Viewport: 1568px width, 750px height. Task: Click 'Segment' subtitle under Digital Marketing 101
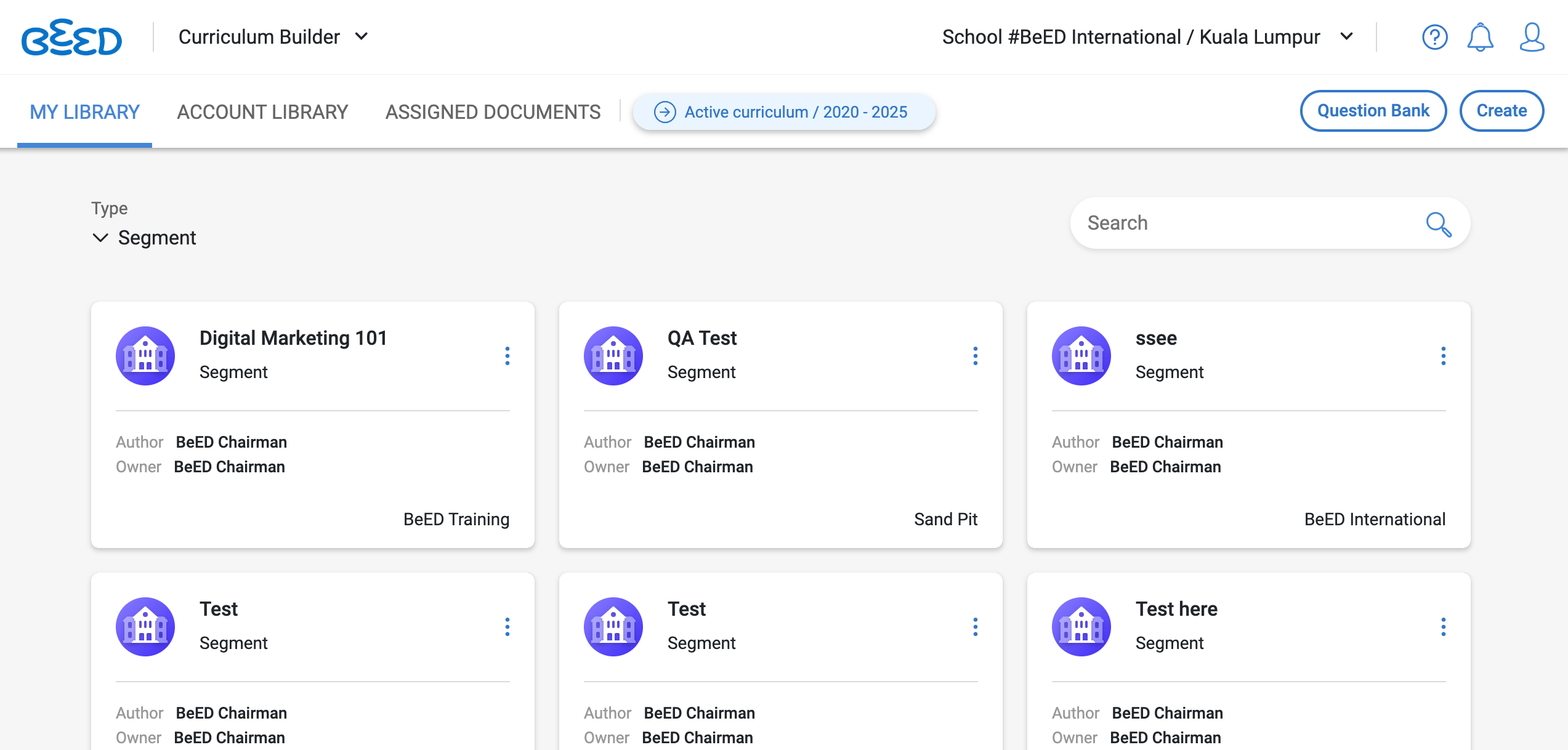pos(233,372)
